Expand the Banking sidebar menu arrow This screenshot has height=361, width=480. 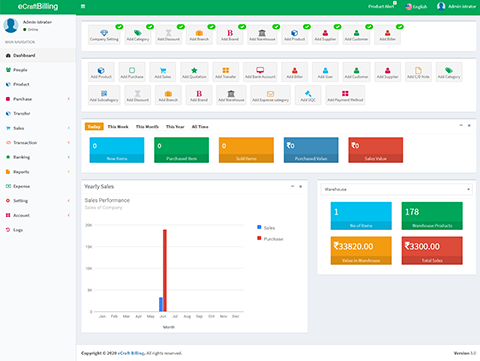tap(69, 157)
